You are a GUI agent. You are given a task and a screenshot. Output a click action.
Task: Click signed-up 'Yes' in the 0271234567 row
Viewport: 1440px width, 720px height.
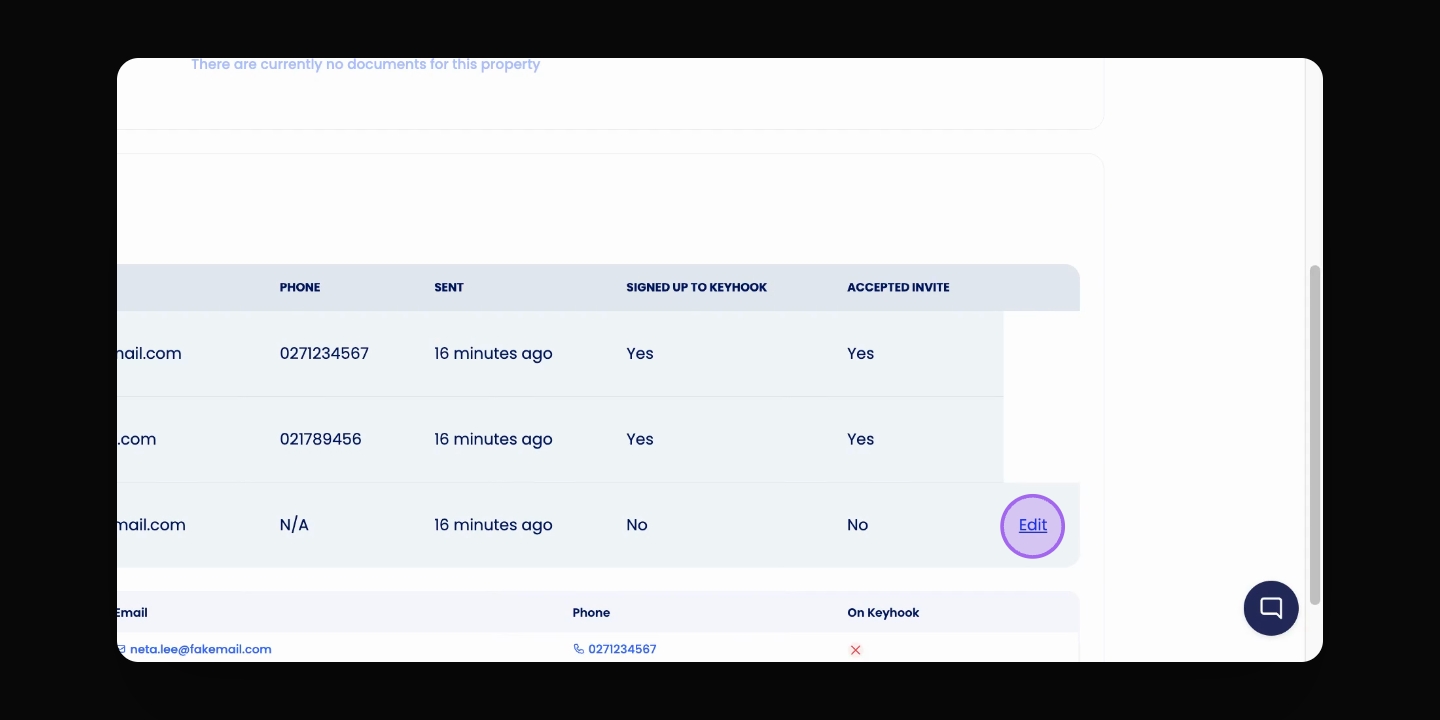[x=640, y=353]
